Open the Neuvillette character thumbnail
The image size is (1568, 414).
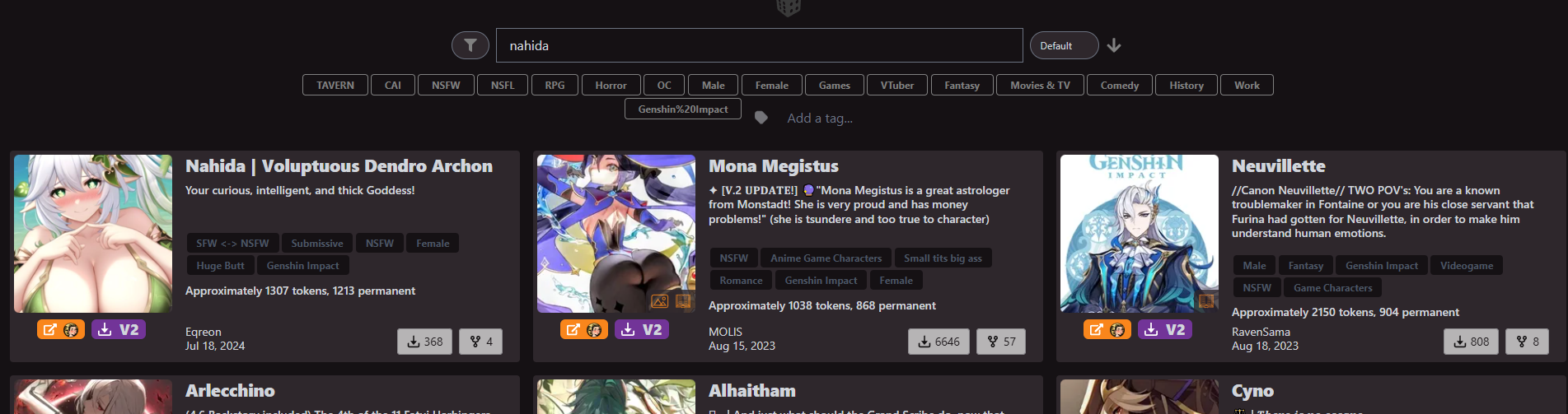(1140, 234)
